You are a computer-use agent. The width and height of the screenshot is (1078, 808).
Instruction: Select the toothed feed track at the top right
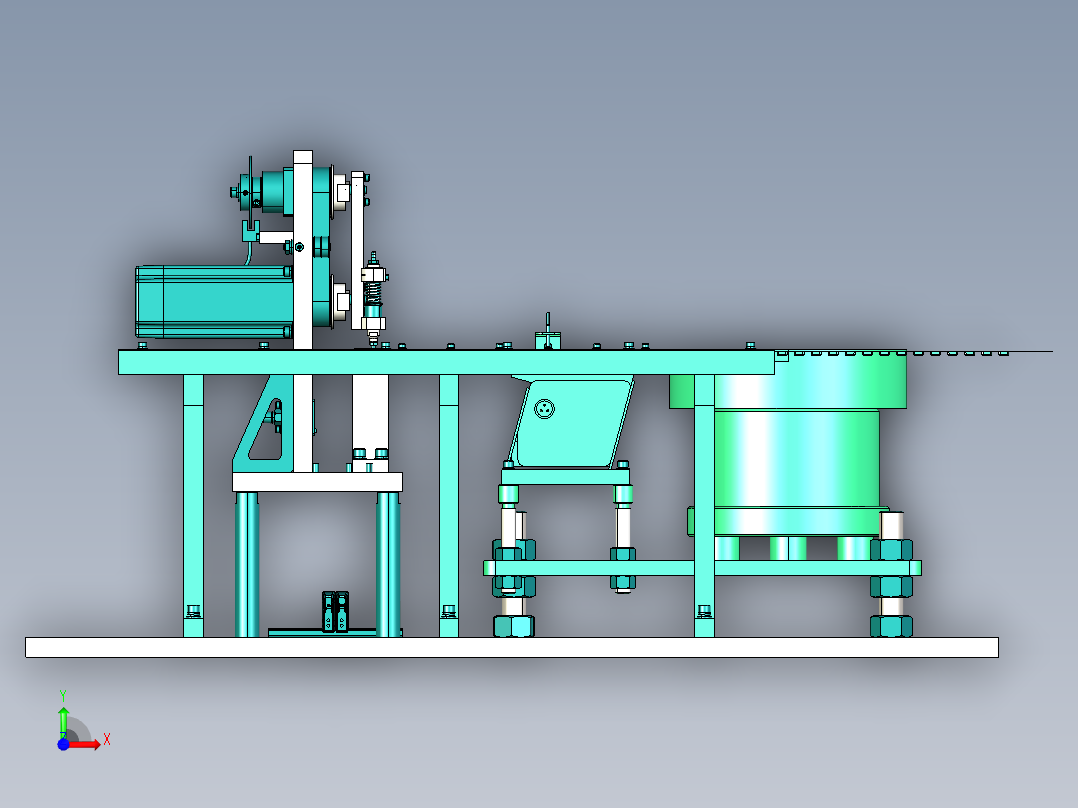click(914, 353)
